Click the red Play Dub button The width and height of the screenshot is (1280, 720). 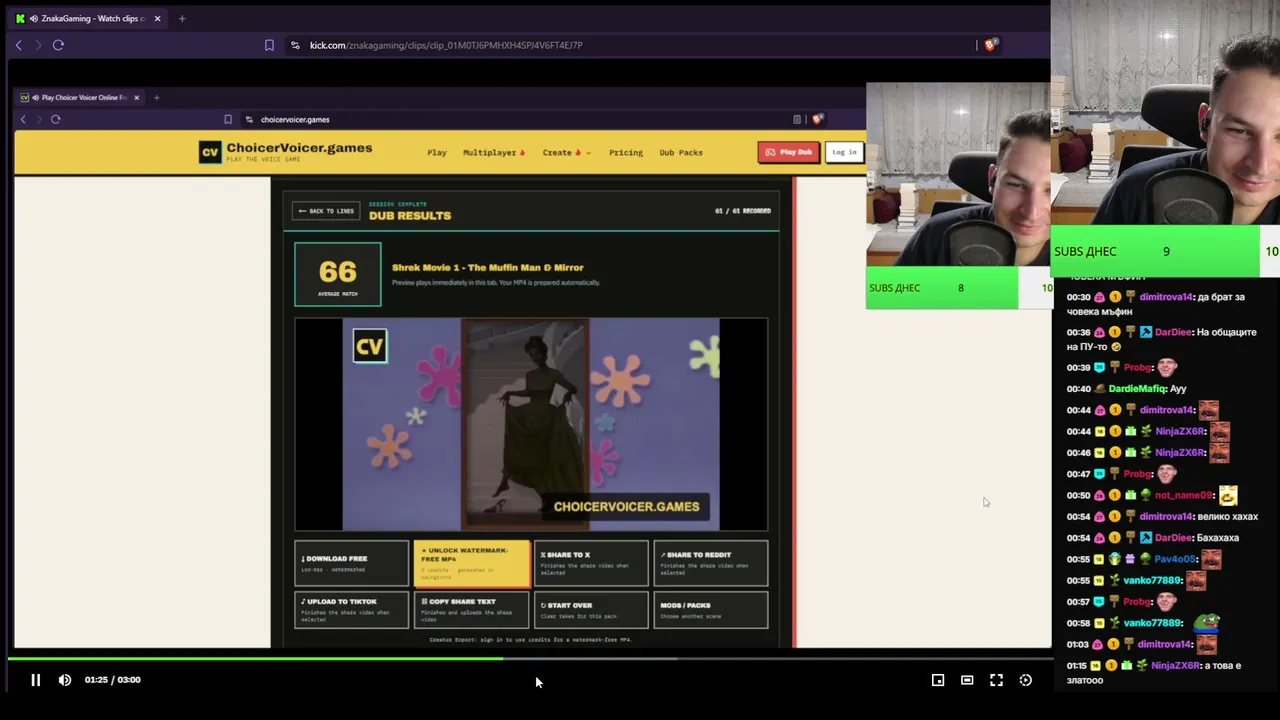789,152
